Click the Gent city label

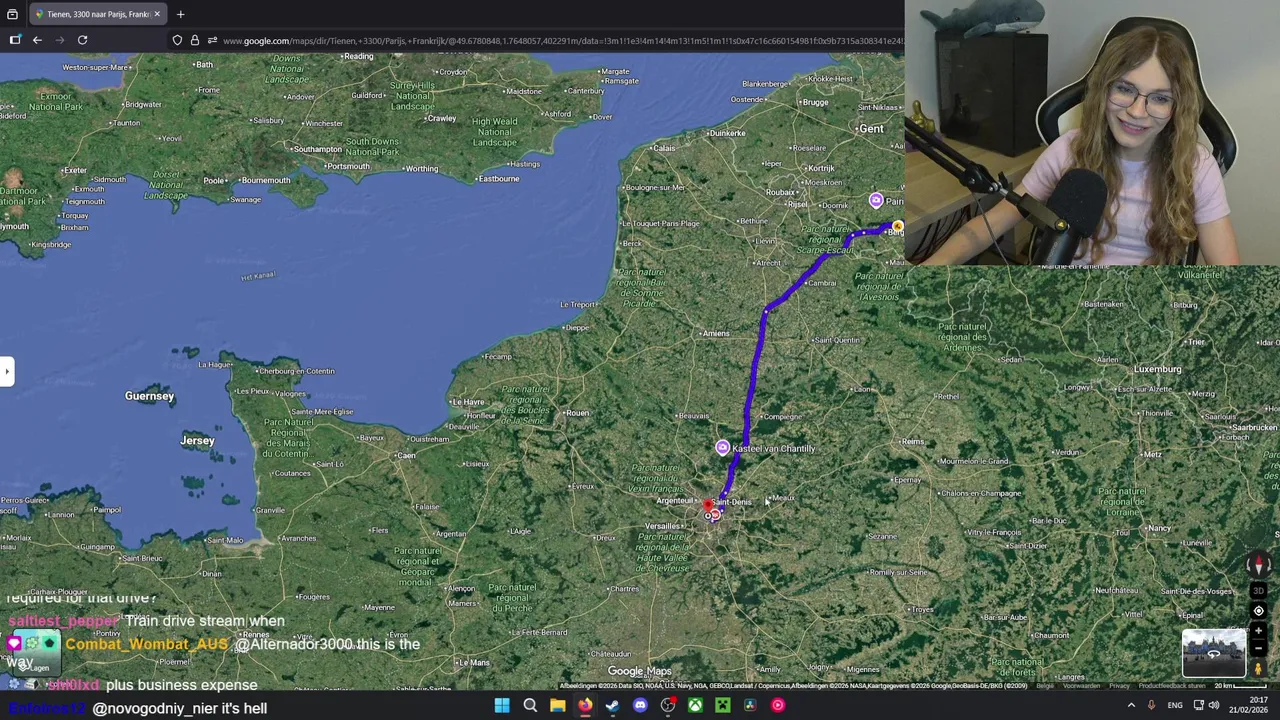pos(871,128)
